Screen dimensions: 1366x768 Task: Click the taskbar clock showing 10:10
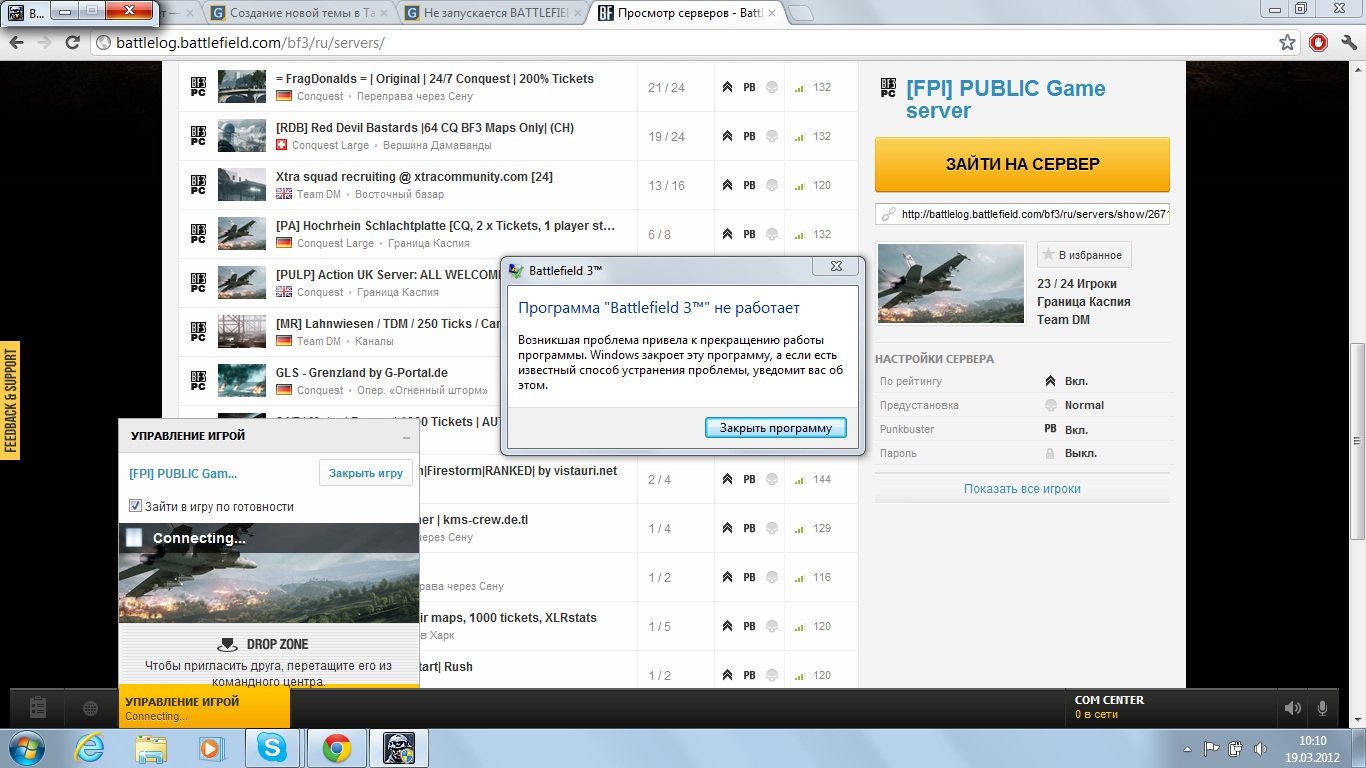(1311, 748)
